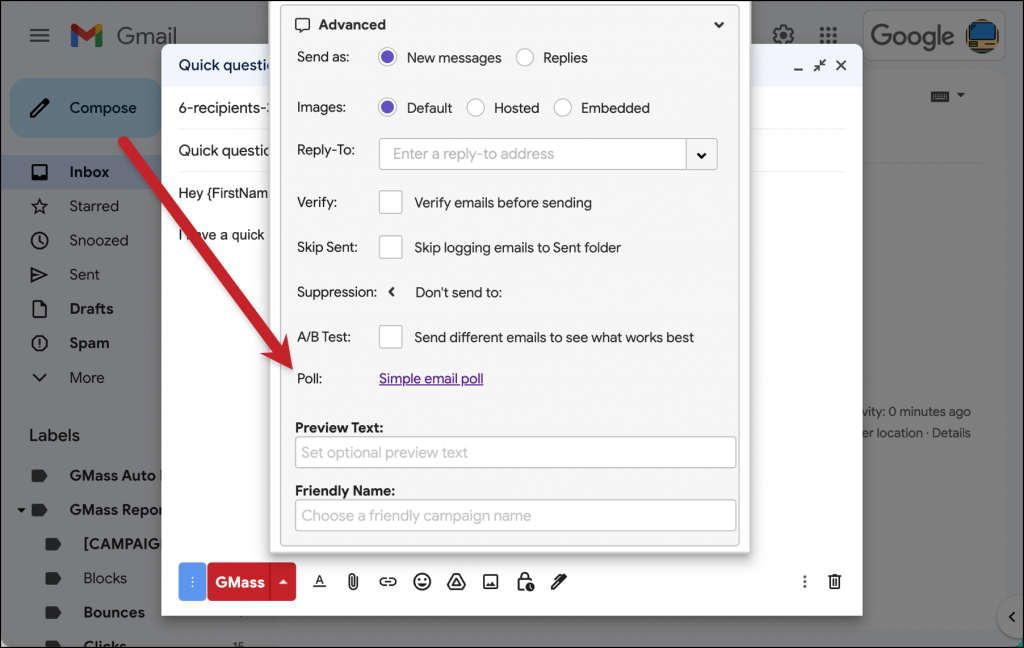
Task: Collapse the Advanced panel chevron
Action: point(718,24)
